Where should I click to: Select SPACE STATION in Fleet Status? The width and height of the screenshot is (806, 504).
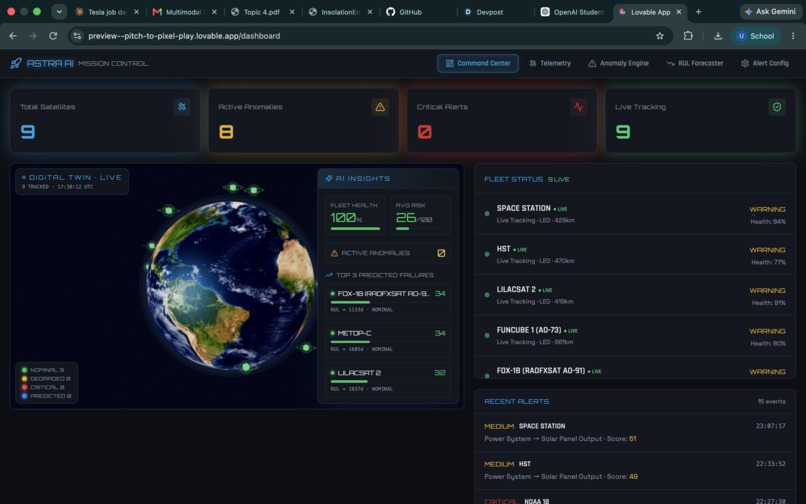pyautogui.click(x=635, y=214)
